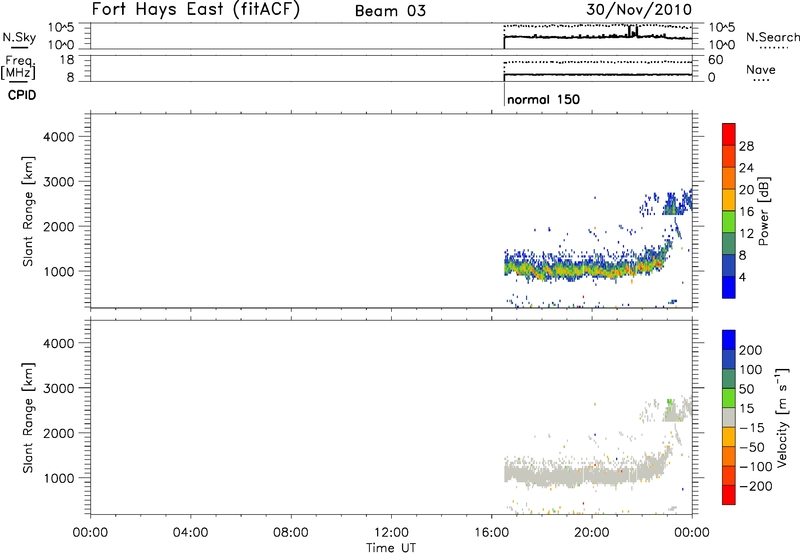Image resolution: width=800 pixels, height=554 pixels.
Task: Click the plot title 'Fort Hays East (fitACF)'
Action: tap(195, 9)
